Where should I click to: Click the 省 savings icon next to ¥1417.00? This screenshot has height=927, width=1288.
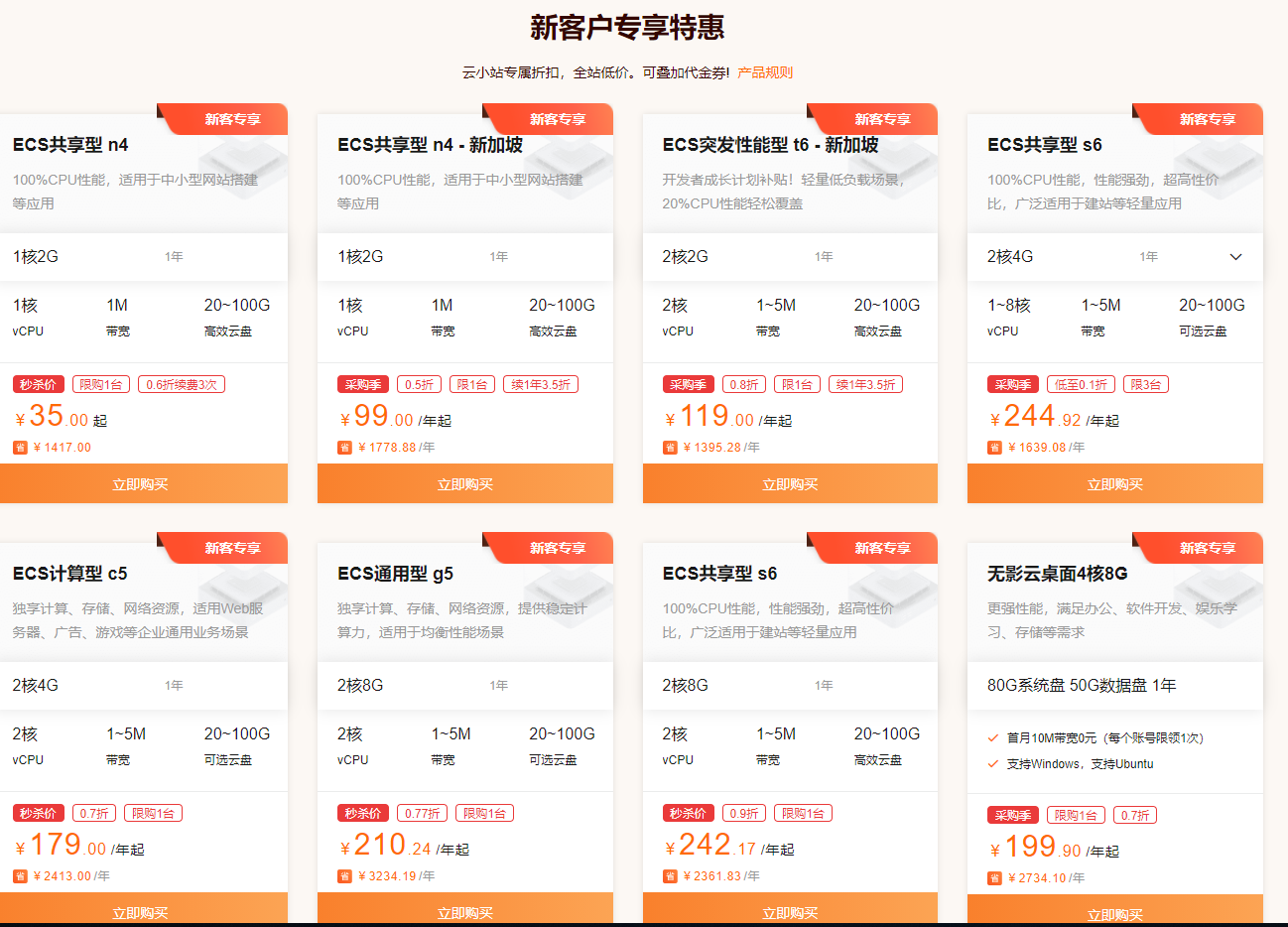point(20,448)
